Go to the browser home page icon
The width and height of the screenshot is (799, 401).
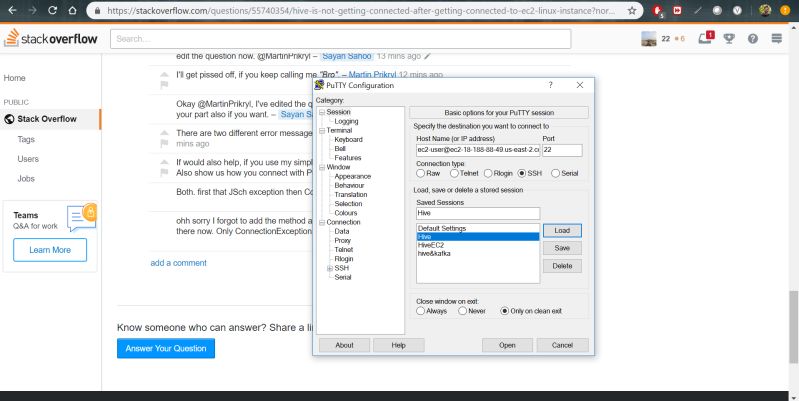72,10
